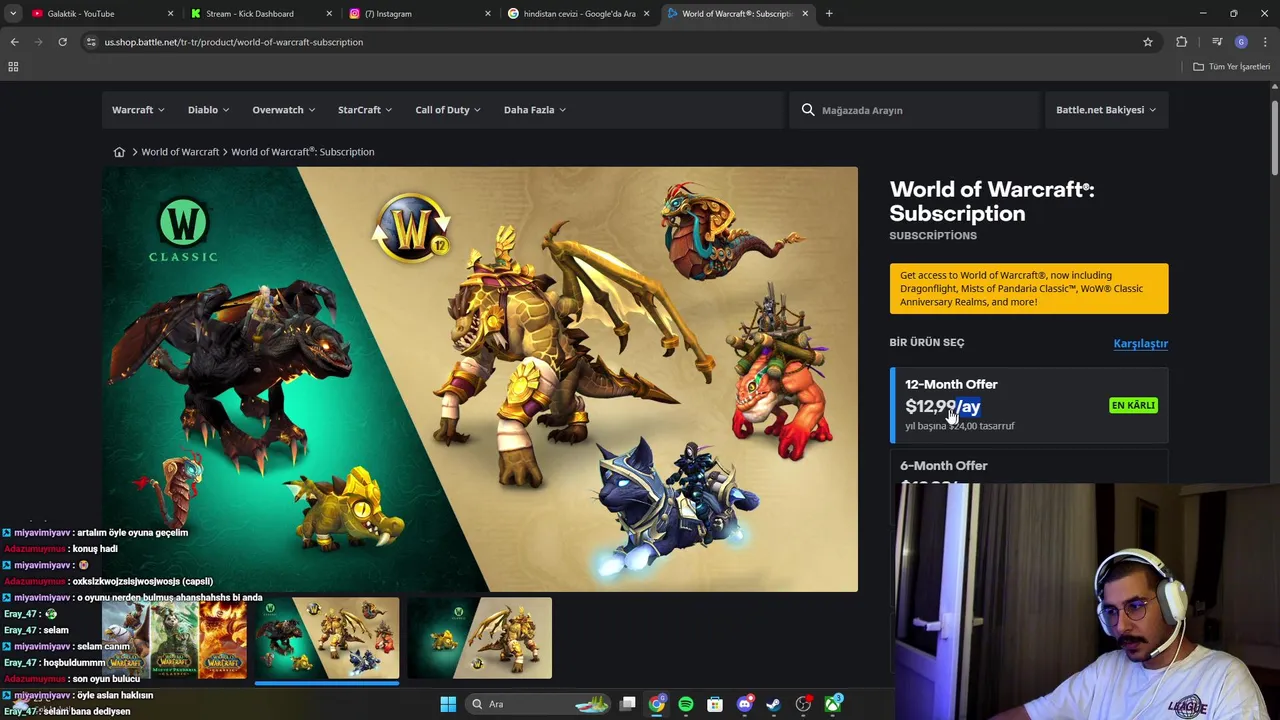
Task: Click the SUBSCRIPTIONS category label
Action: pyautogui.click(x=933, y=236)
